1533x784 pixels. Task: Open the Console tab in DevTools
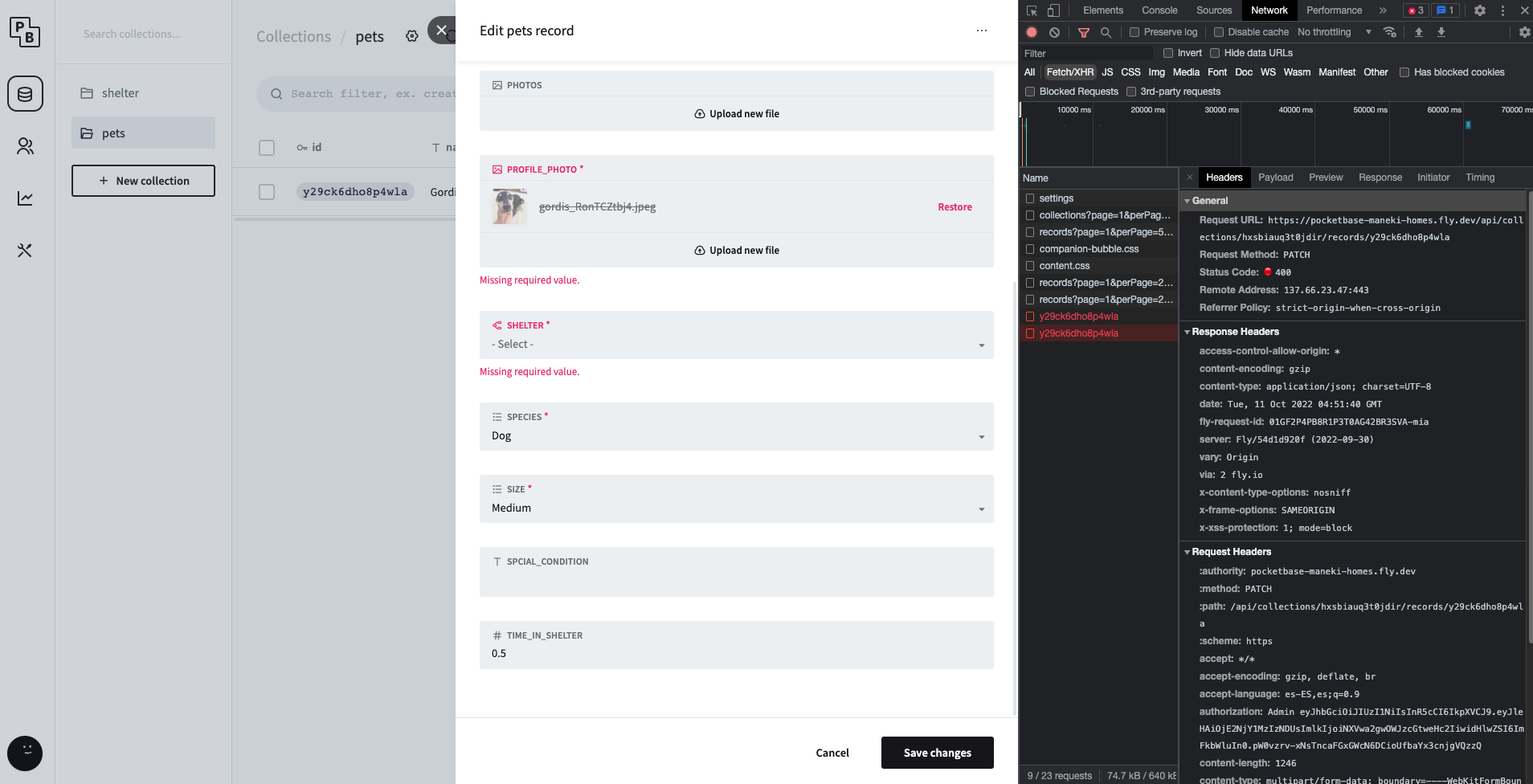coord(1159,10)
